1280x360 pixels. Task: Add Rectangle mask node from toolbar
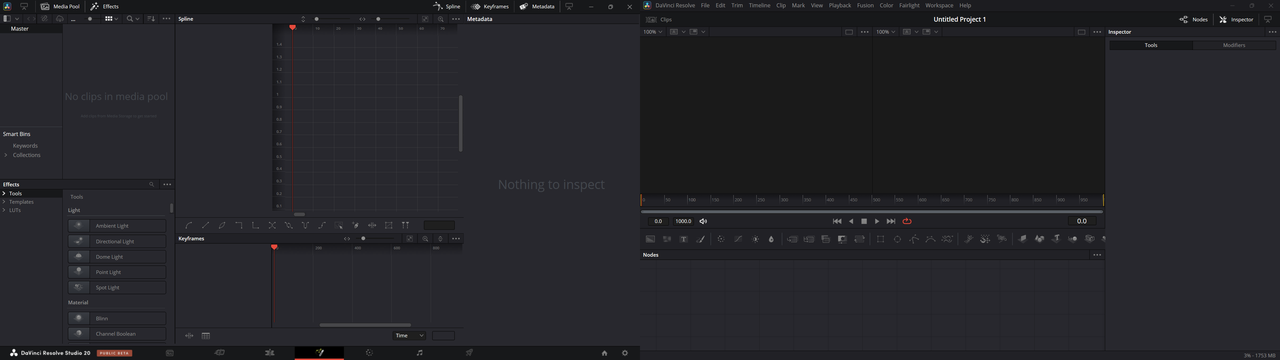coord(880,239)
